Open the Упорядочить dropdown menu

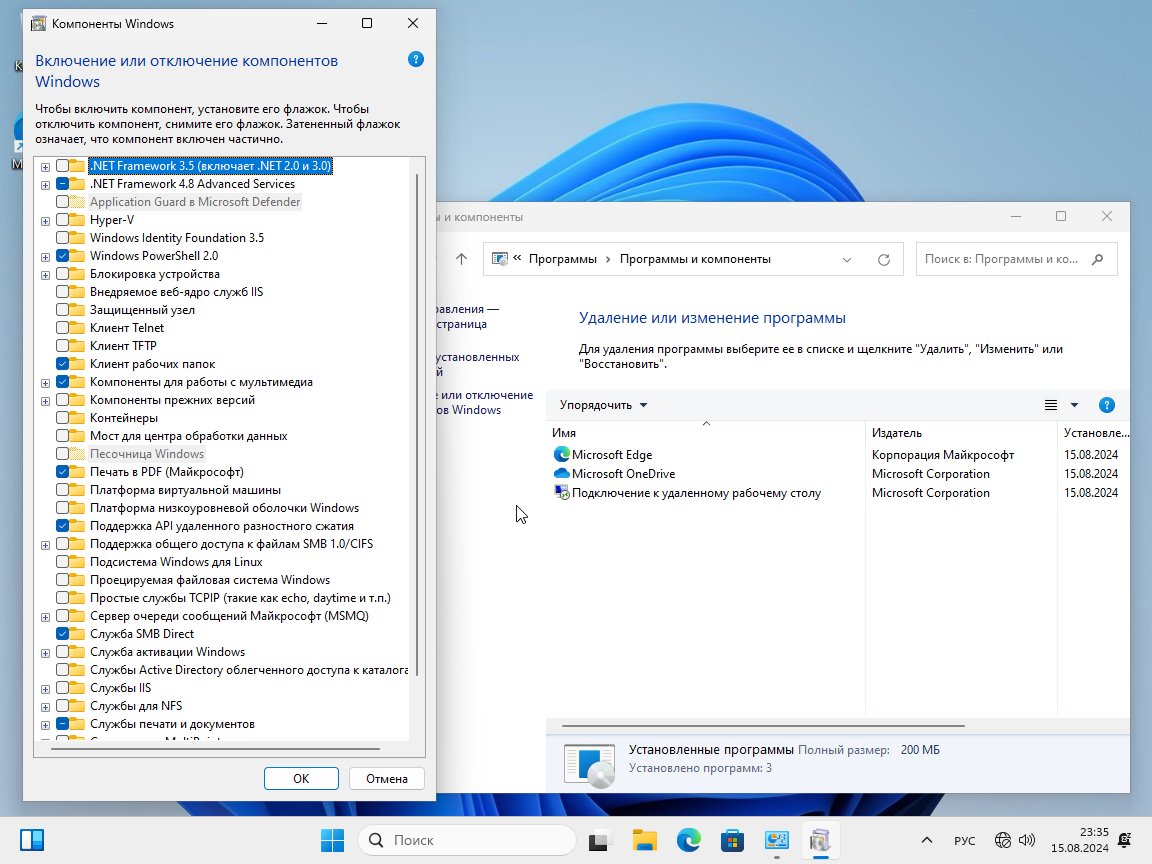(603, 405)
